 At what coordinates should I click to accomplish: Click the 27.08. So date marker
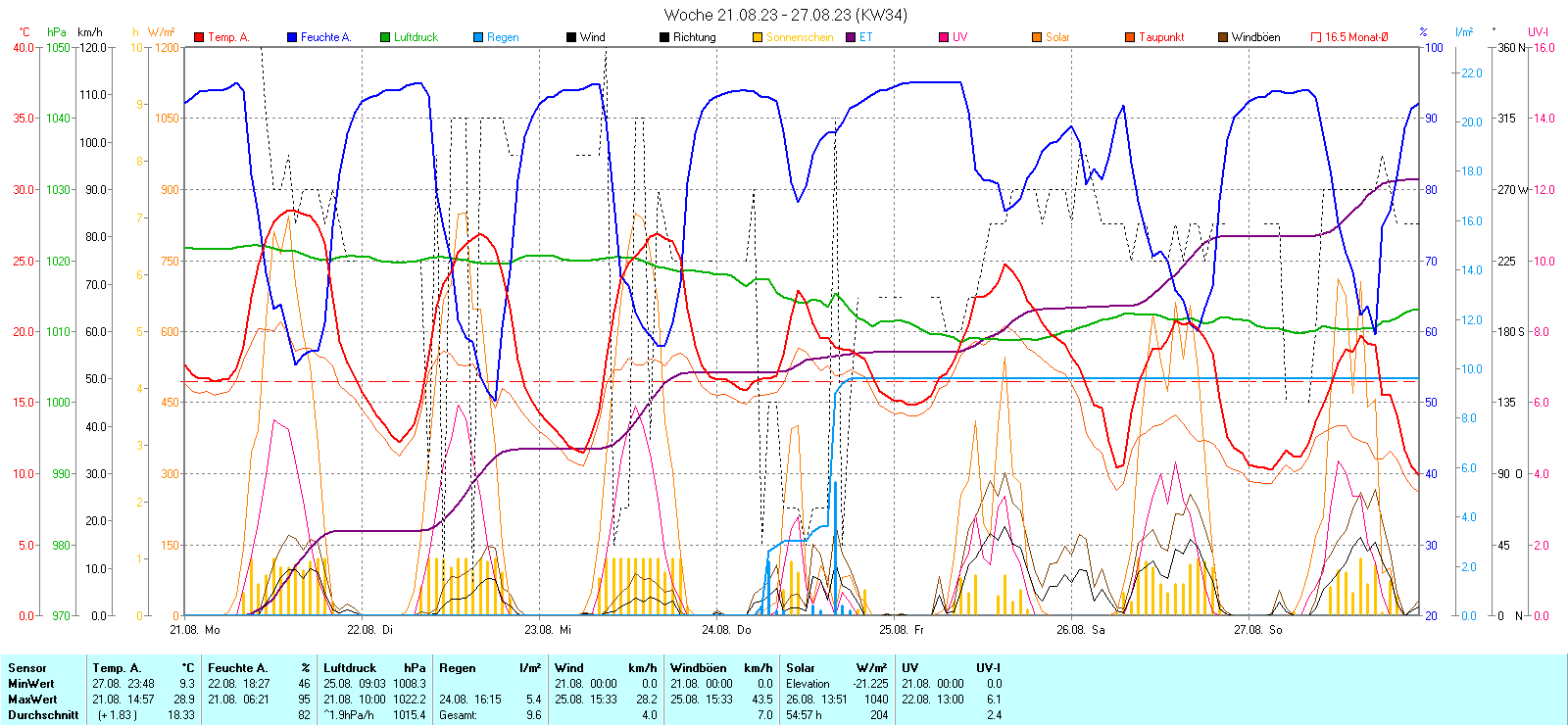click(x=1257, y=630)
